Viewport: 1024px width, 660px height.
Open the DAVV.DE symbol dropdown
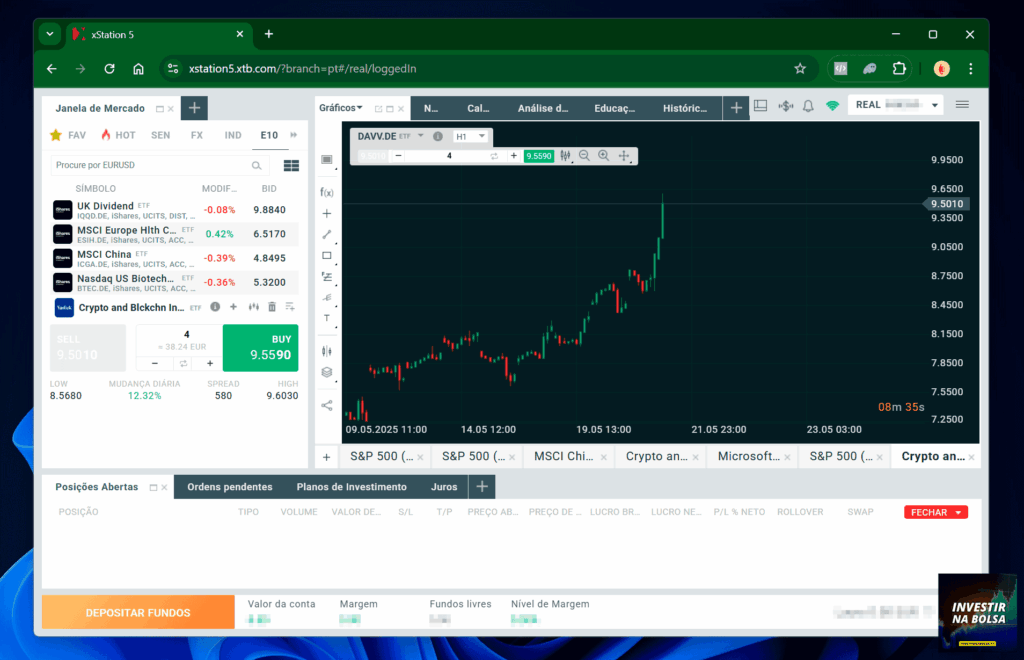(421, 136)
